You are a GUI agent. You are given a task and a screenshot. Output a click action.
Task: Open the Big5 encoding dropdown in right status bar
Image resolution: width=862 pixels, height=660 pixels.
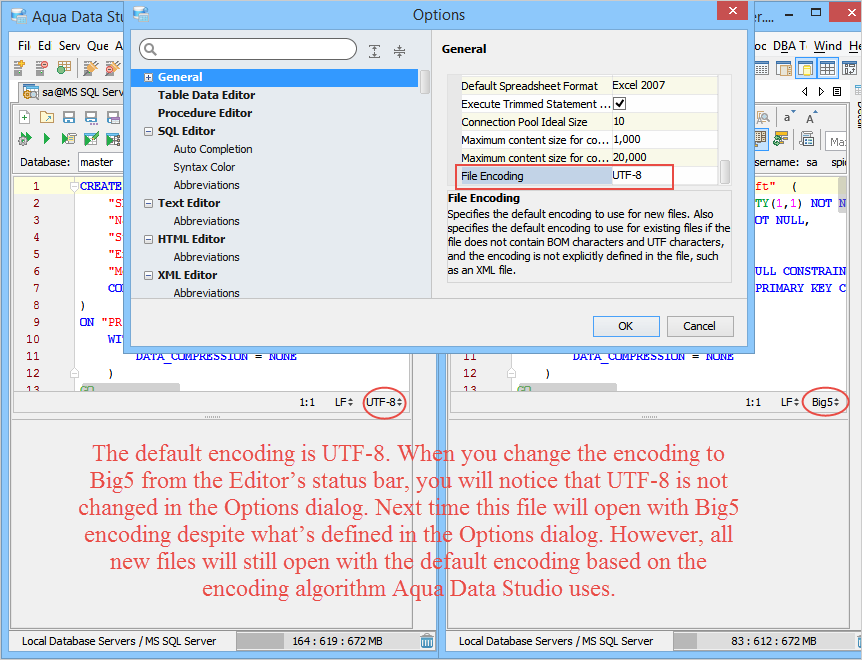coord(825,402)
